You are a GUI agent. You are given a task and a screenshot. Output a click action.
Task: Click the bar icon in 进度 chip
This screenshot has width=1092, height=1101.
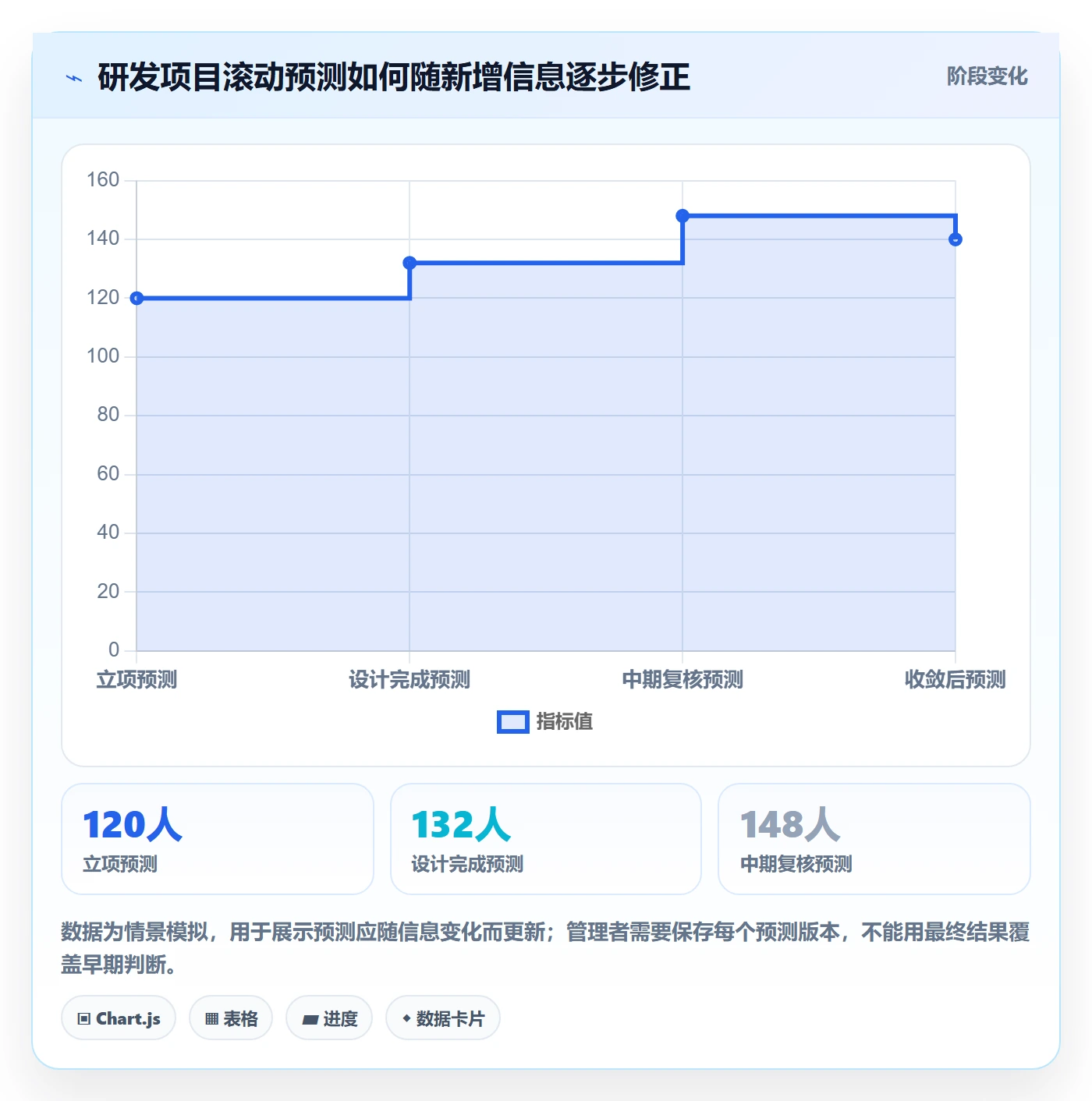click(x=310, y=1019)
